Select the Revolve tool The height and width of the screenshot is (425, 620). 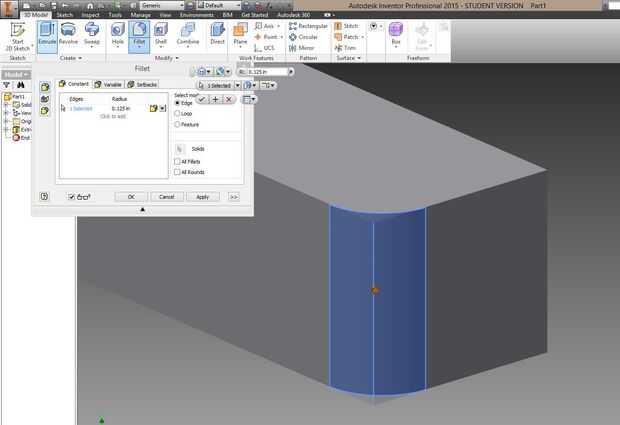(x=68, y=34)
